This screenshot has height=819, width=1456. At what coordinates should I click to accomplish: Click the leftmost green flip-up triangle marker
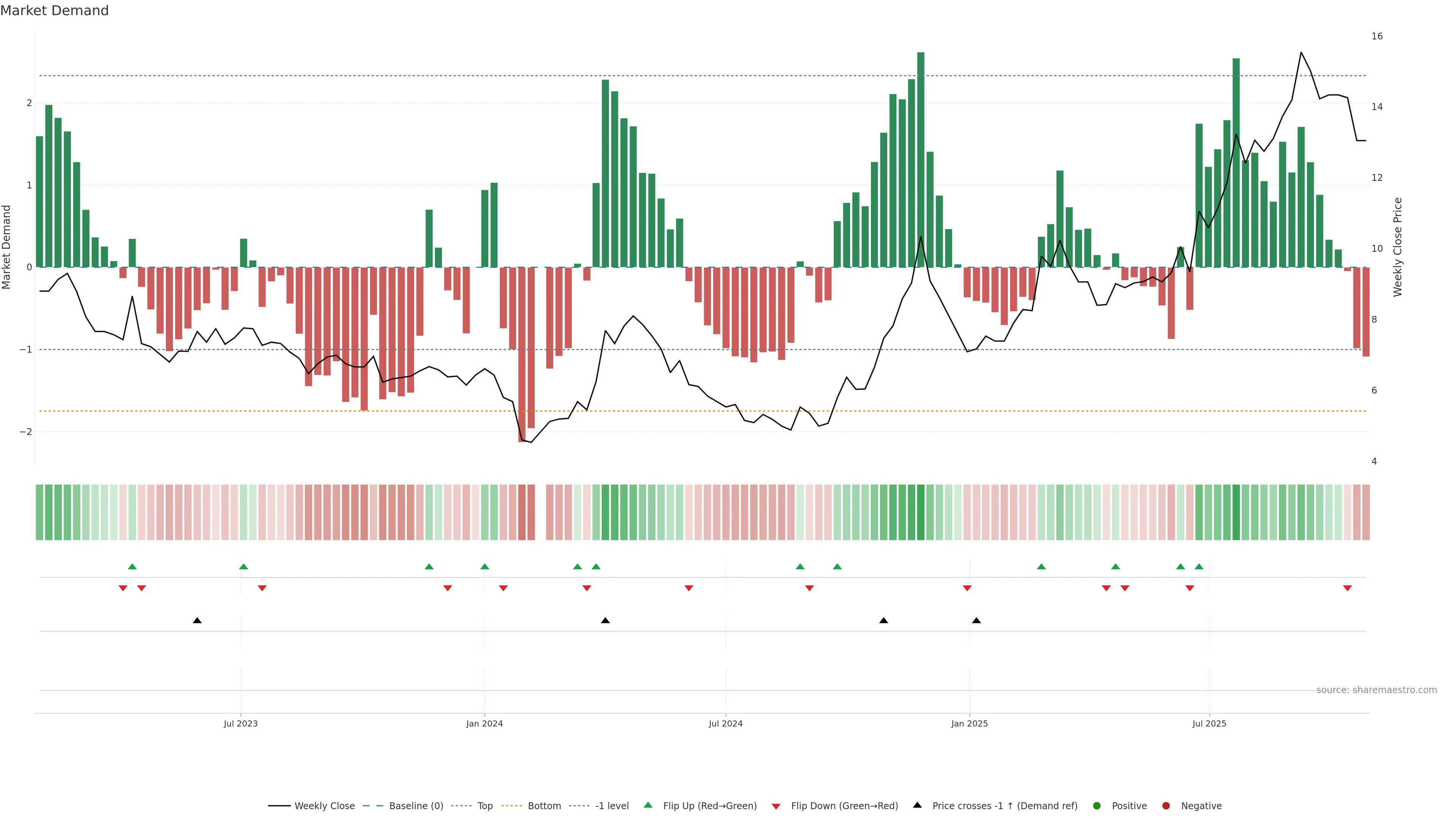coord(132,566)
